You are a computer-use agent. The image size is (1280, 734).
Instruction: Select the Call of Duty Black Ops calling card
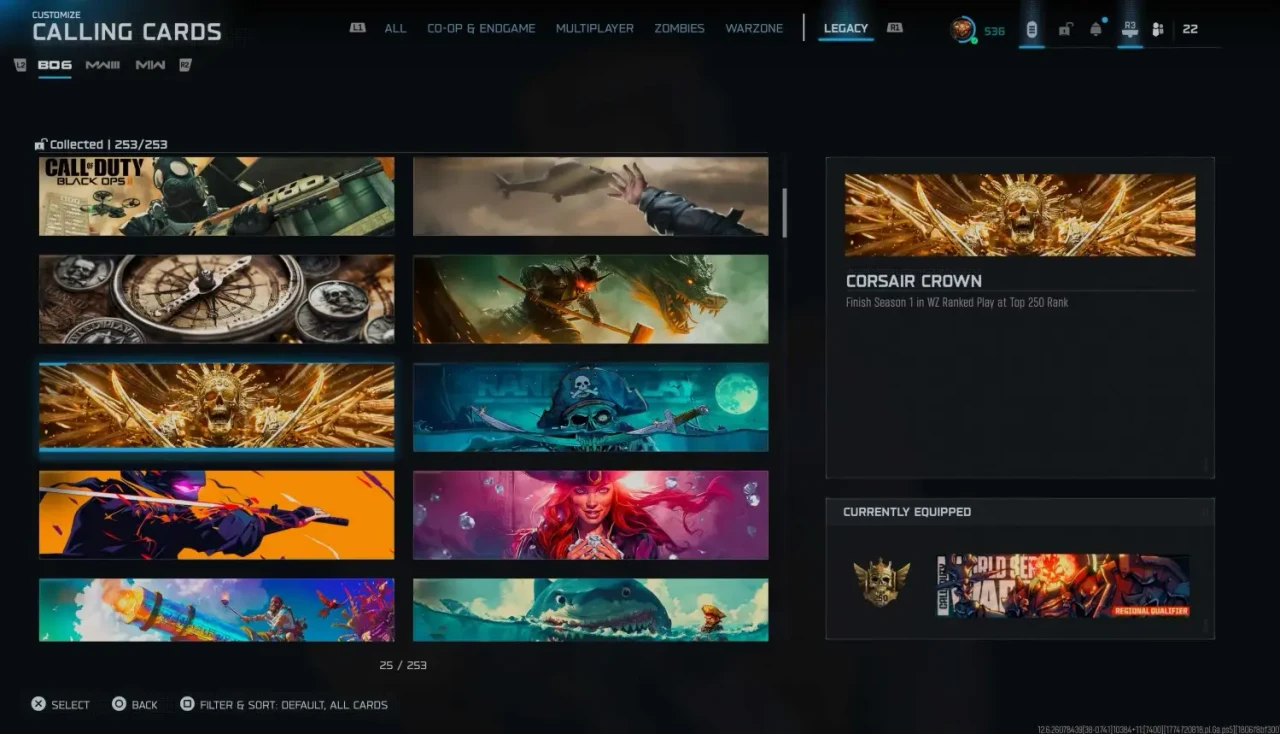[x=217, y=196]
